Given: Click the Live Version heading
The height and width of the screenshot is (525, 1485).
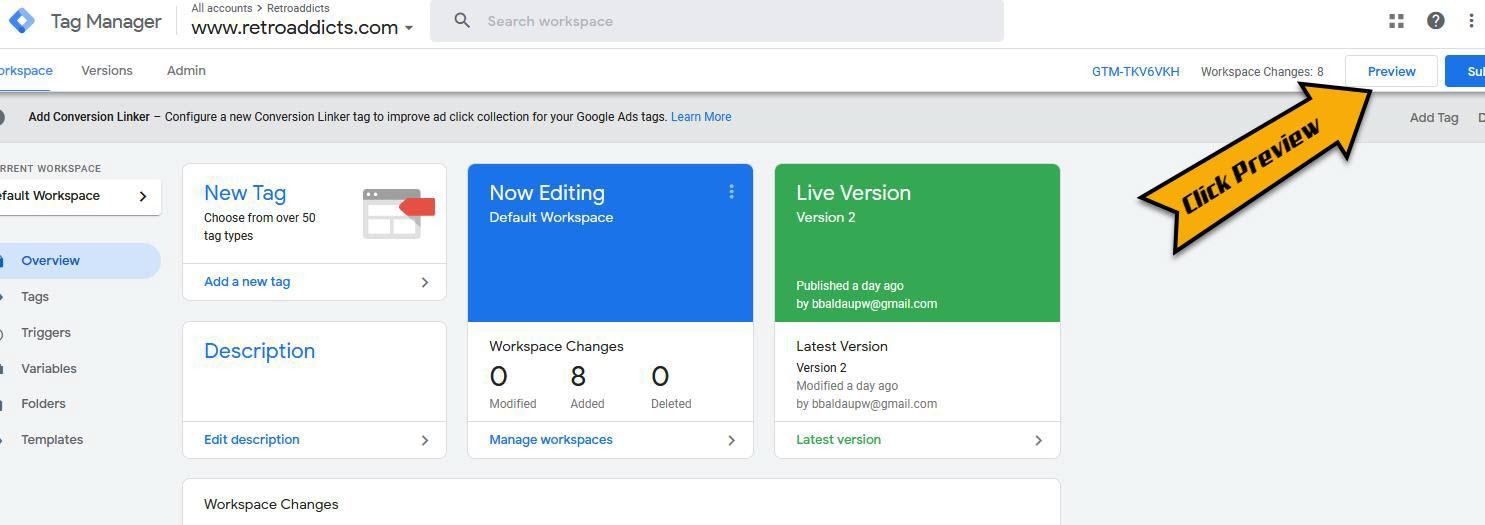Looking at the screenshot, I should [853, 193].
